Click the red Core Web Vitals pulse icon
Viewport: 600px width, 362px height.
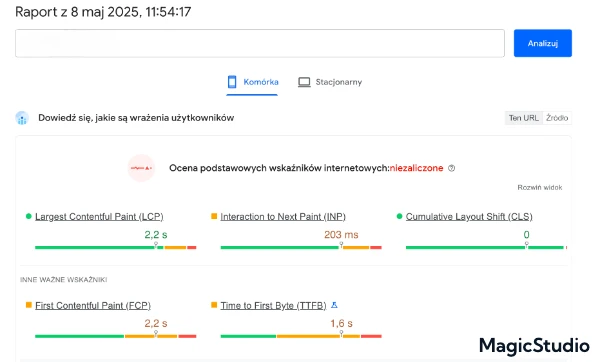(141, 168)
